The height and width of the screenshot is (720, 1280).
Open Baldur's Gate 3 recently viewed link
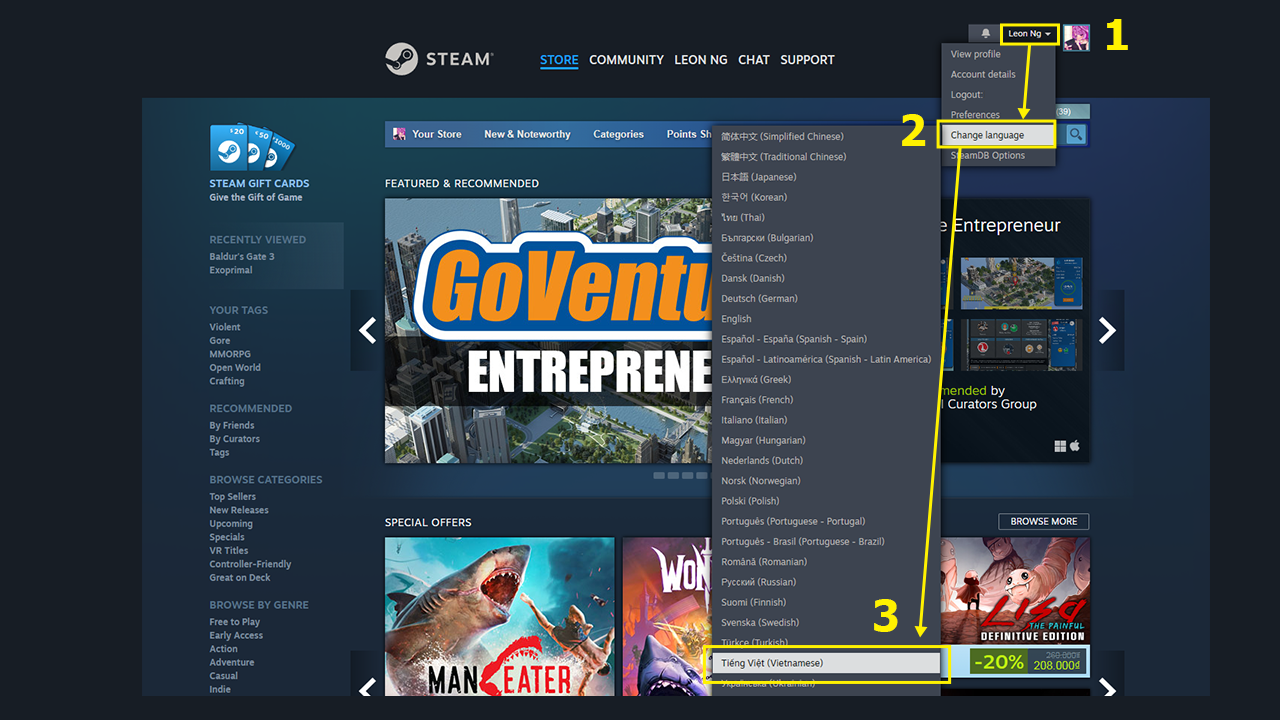click(241, 257)
